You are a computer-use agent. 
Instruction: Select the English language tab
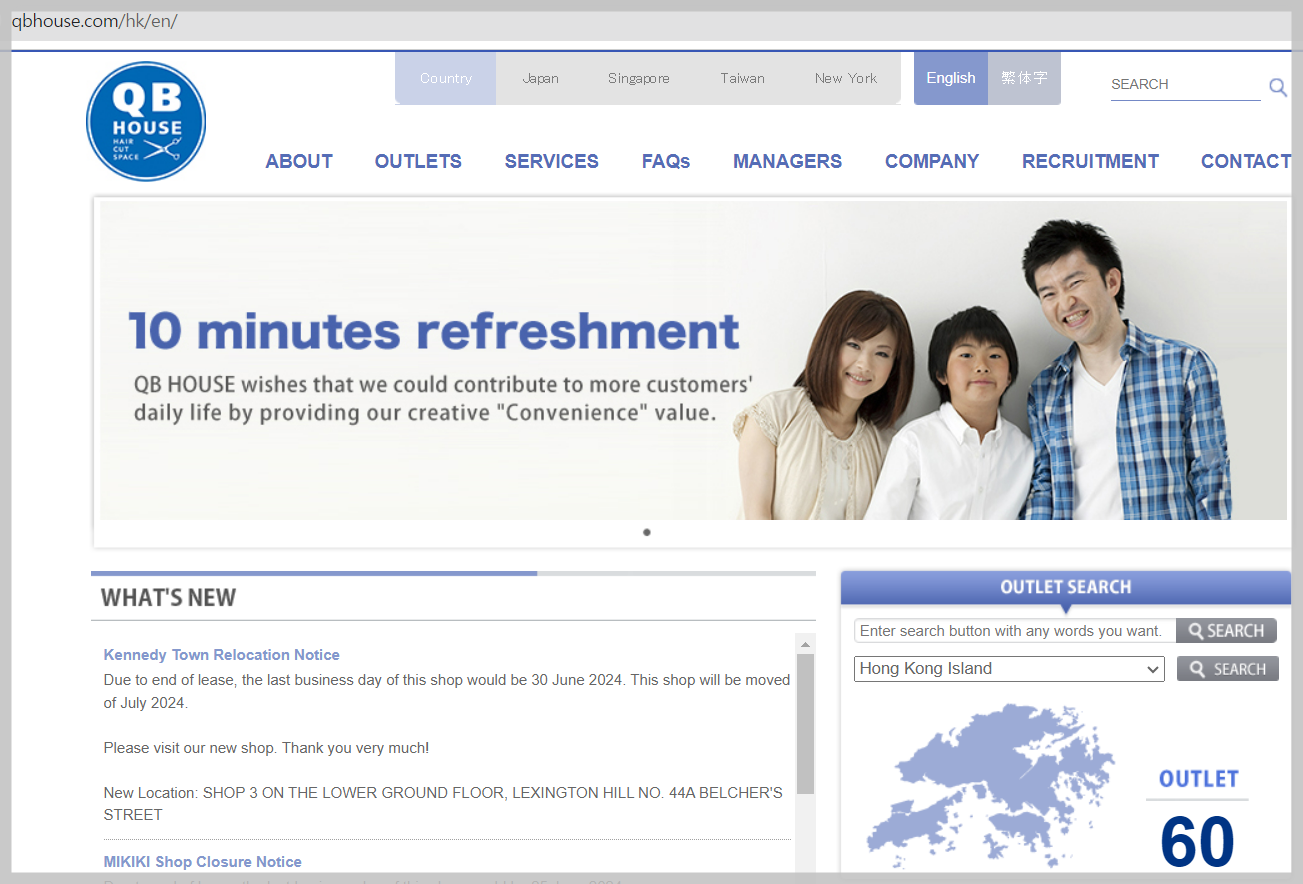pos(951,78)
